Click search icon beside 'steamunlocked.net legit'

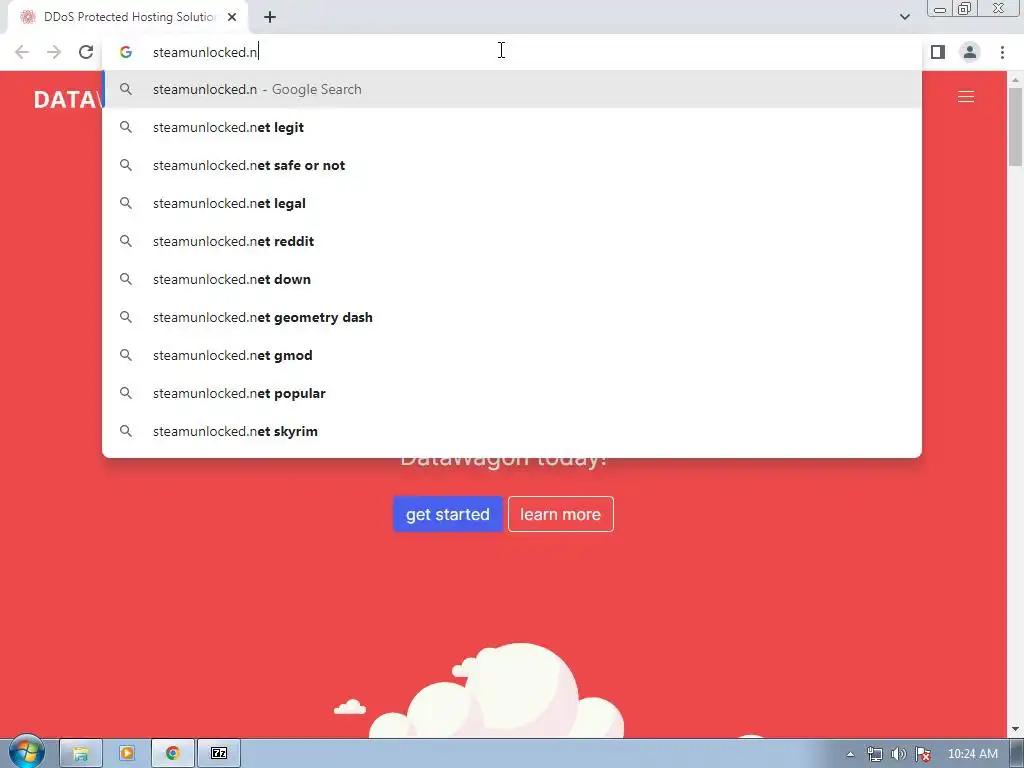pos(126,127)
